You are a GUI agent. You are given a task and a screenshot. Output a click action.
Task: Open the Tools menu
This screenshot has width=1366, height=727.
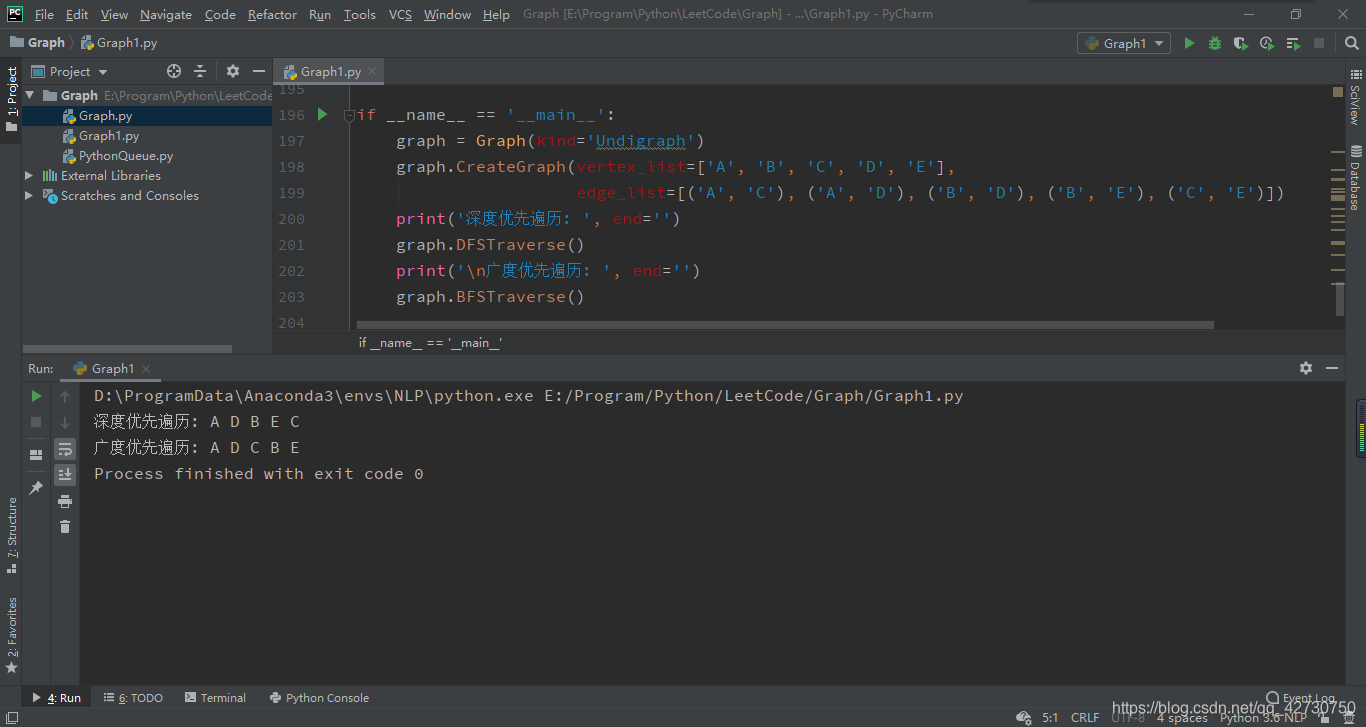[360, 14]
